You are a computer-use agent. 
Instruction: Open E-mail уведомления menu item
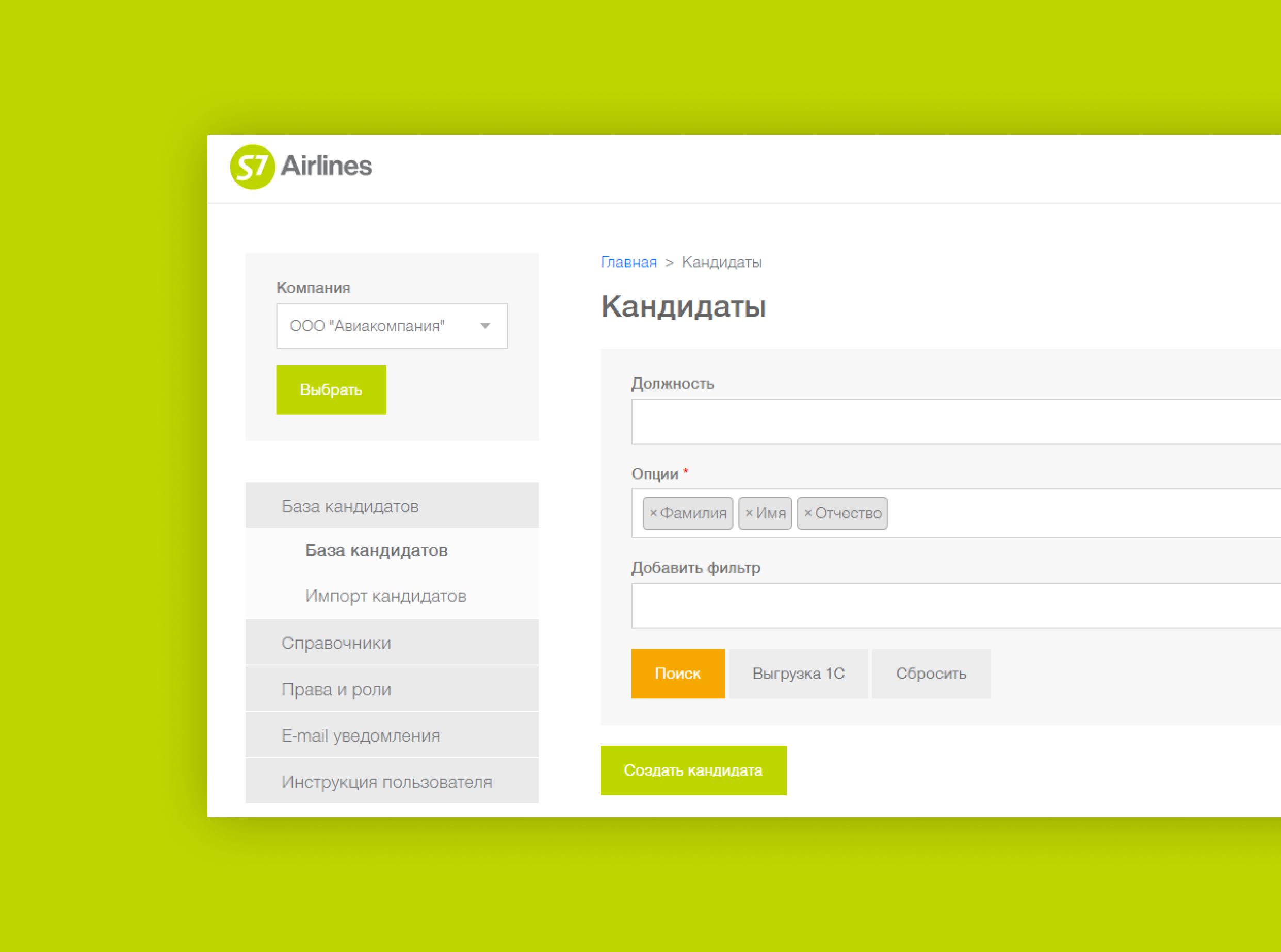pos(392,735)
